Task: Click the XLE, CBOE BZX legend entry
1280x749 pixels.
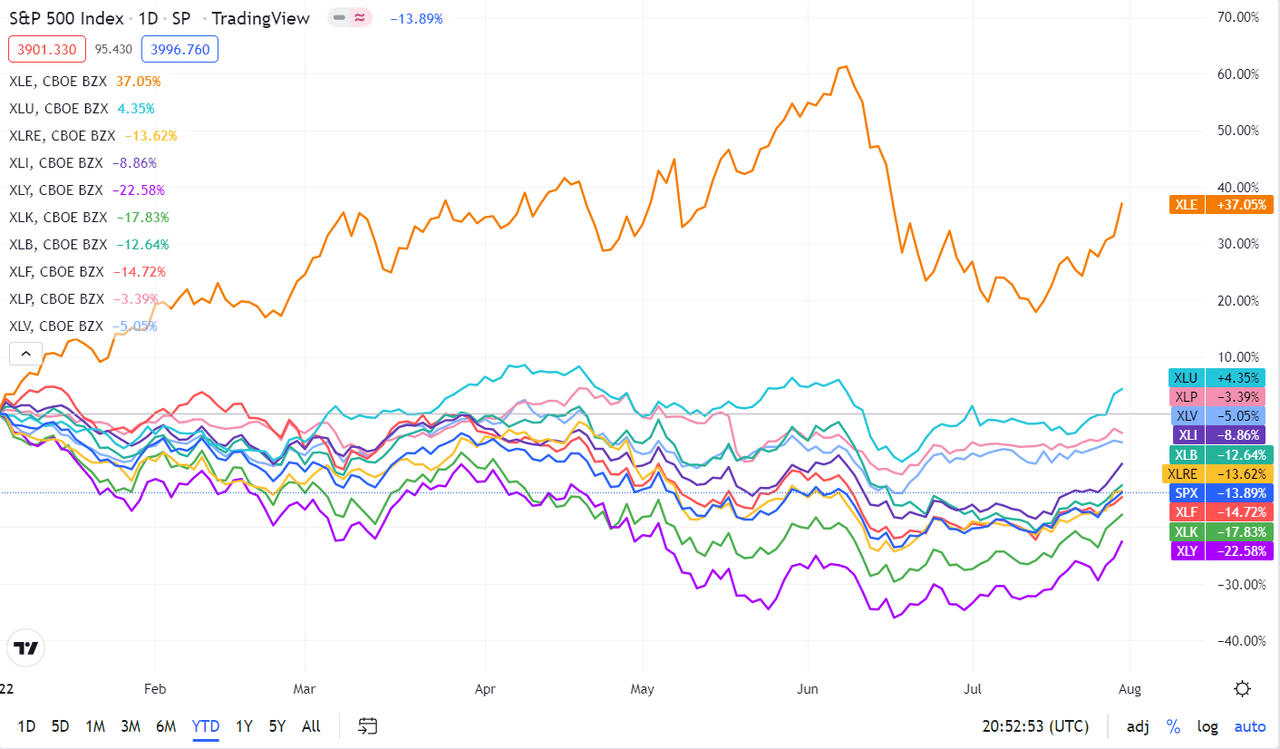Action: 59,81
